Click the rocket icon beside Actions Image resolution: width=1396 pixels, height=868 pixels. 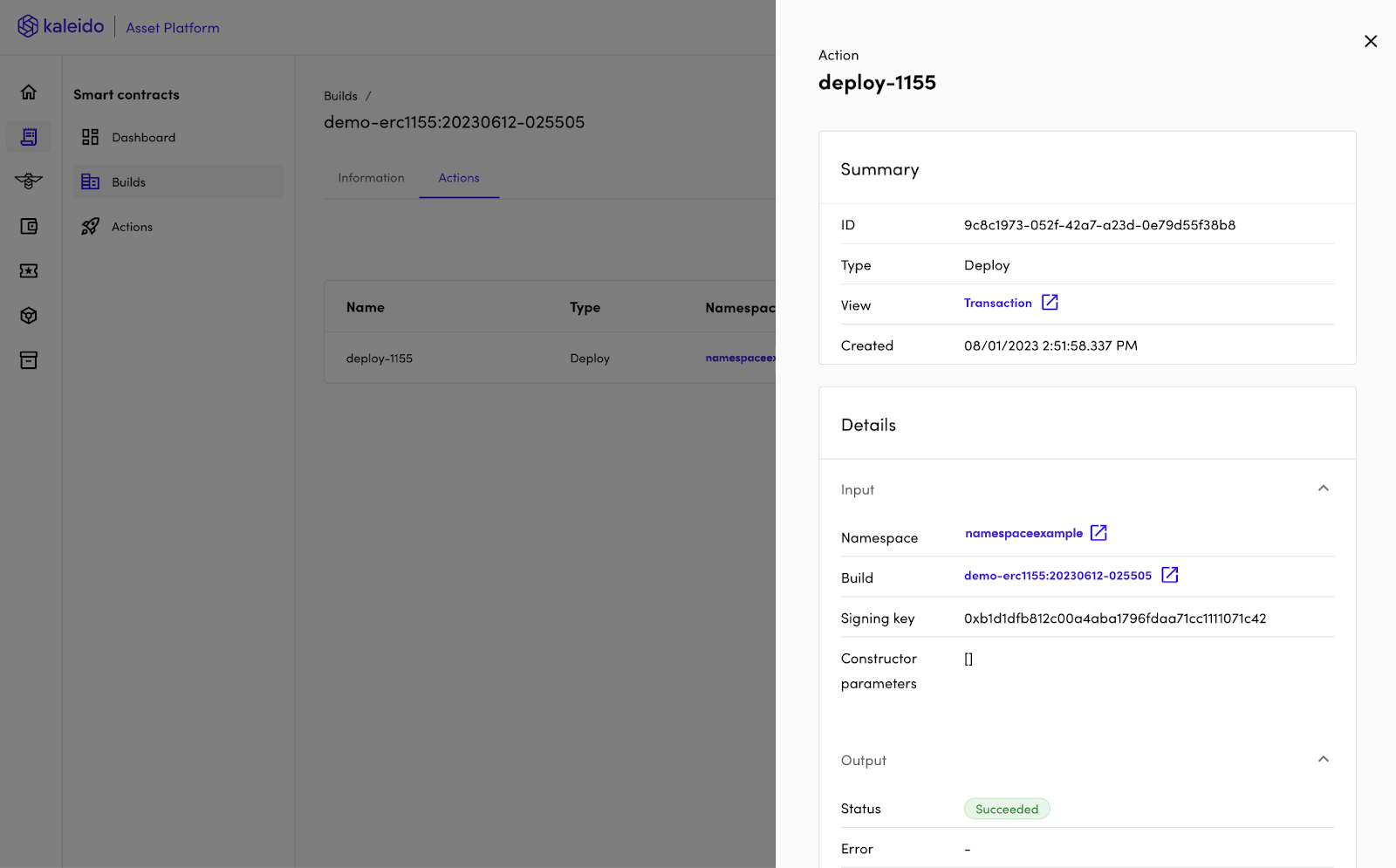tap(90, 226)
